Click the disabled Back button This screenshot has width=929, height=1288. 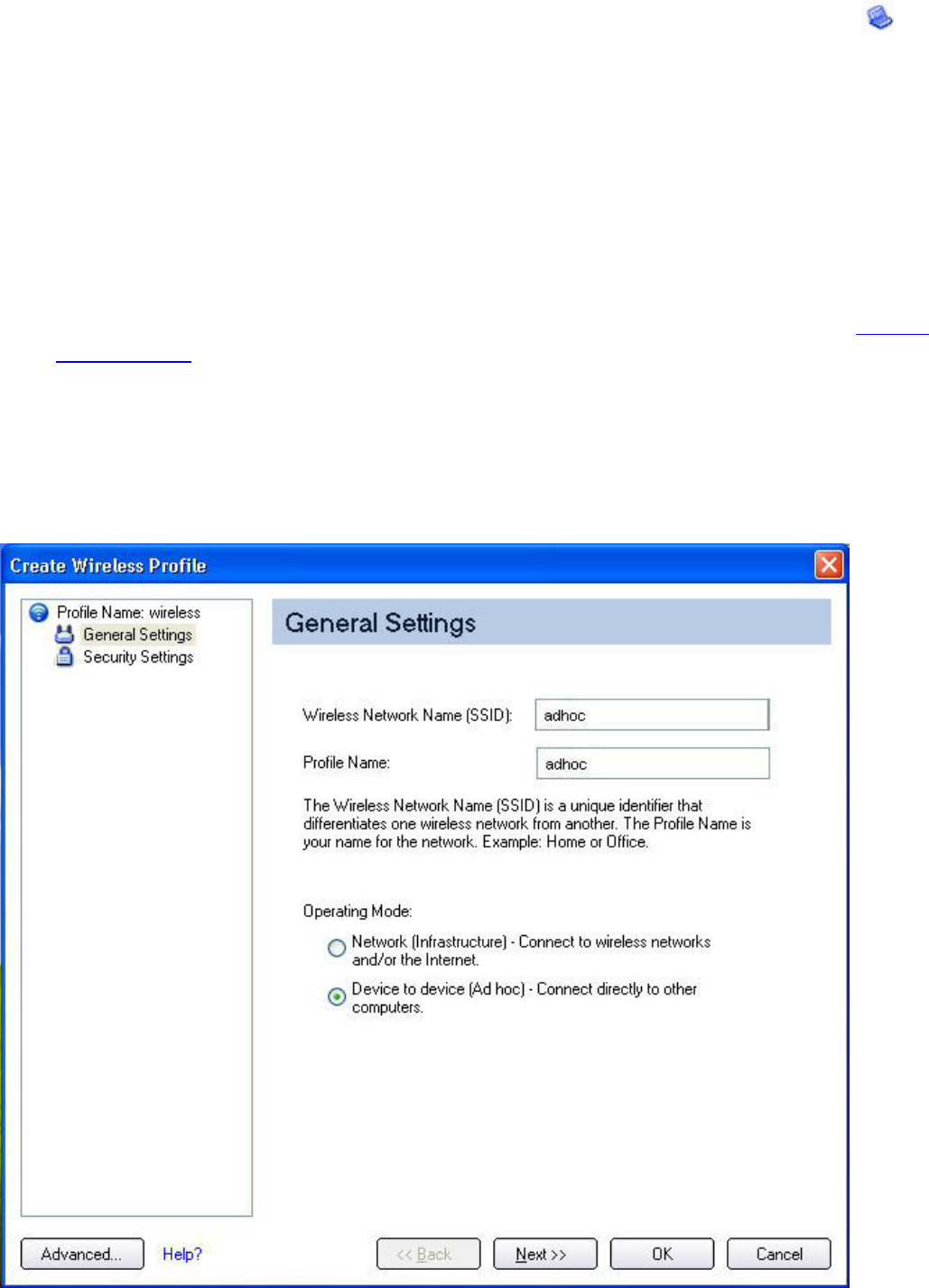pyautogui.click(x=428, y=1254)
